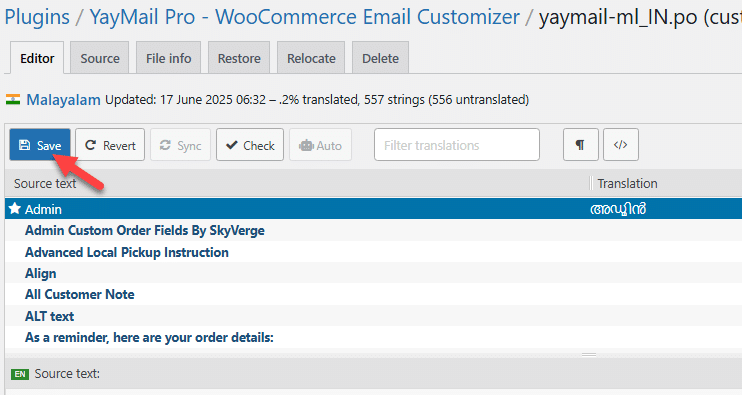Open the Source tab

tap(100, 58)
